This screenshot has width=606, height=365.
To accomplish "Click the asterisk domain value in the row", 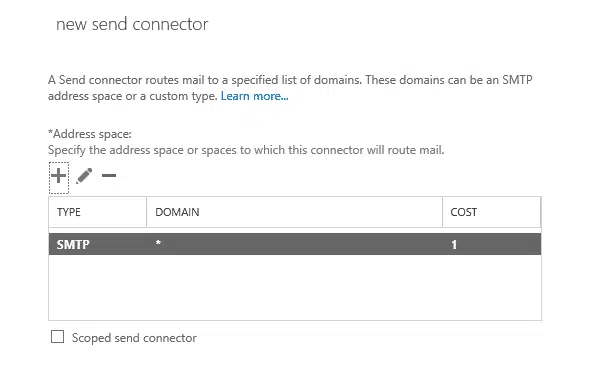I will click(x=158, y=243).
